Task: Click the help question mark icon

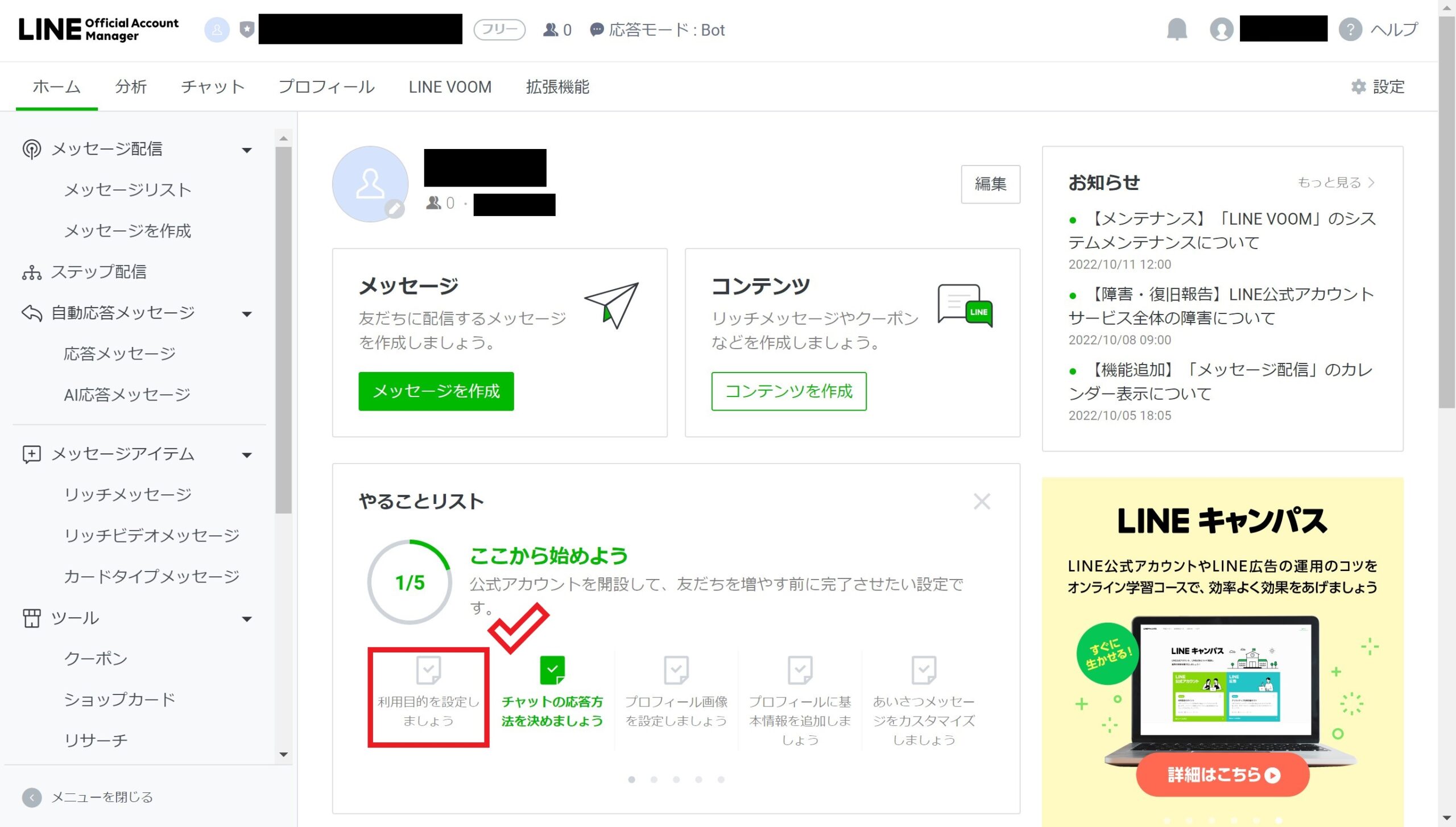Action: [x=1350, y=29]
